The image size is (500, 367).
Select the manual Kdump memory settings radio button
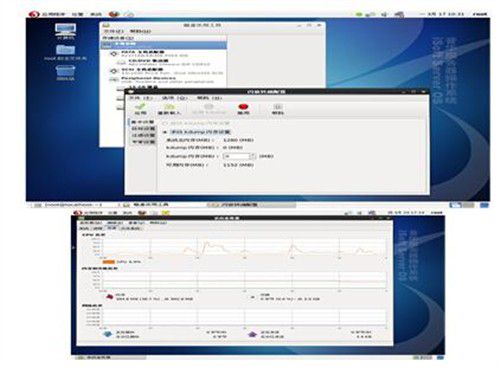(165, 132)
